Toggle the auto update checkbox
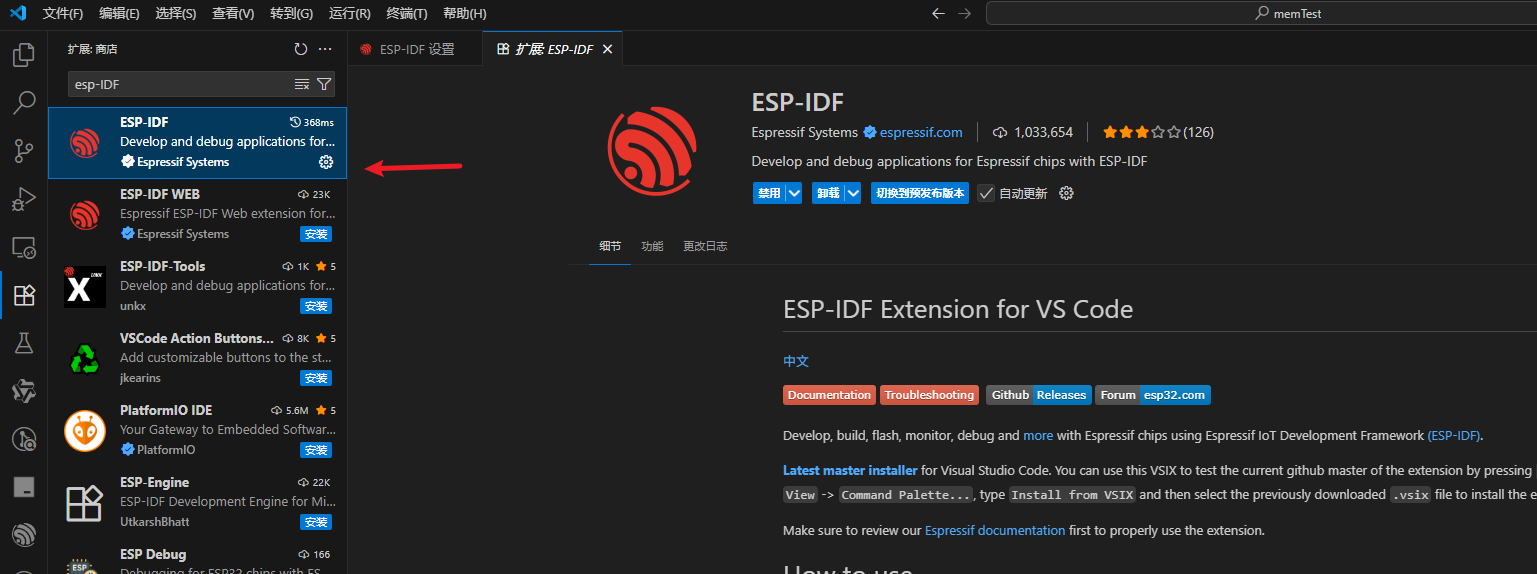The height and width of the screenshot is (574, 1537). click(x=986, y=193)
